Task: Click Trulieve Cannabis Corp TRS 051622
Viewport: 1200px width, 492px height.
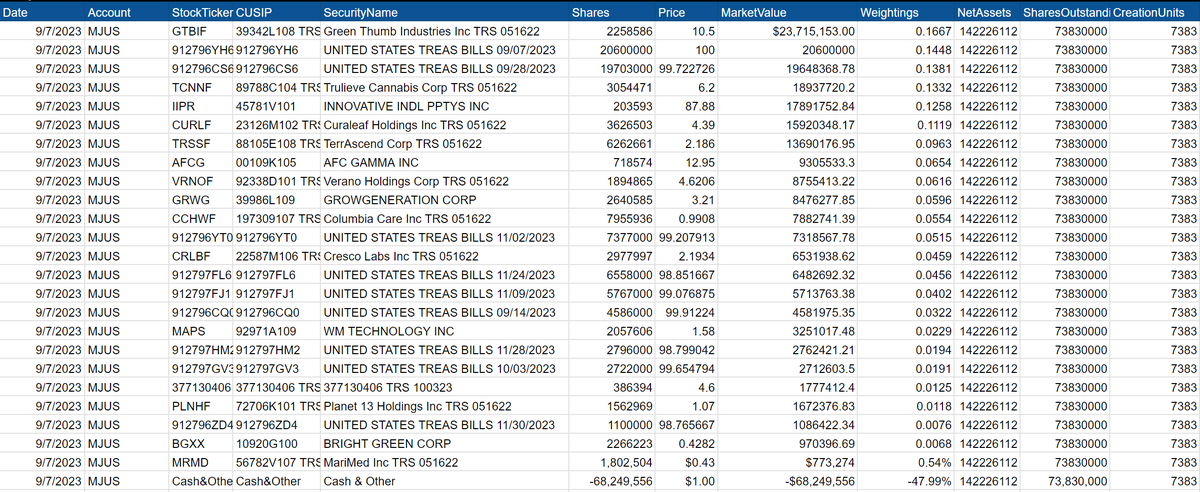Action: [x=420, y=88]
